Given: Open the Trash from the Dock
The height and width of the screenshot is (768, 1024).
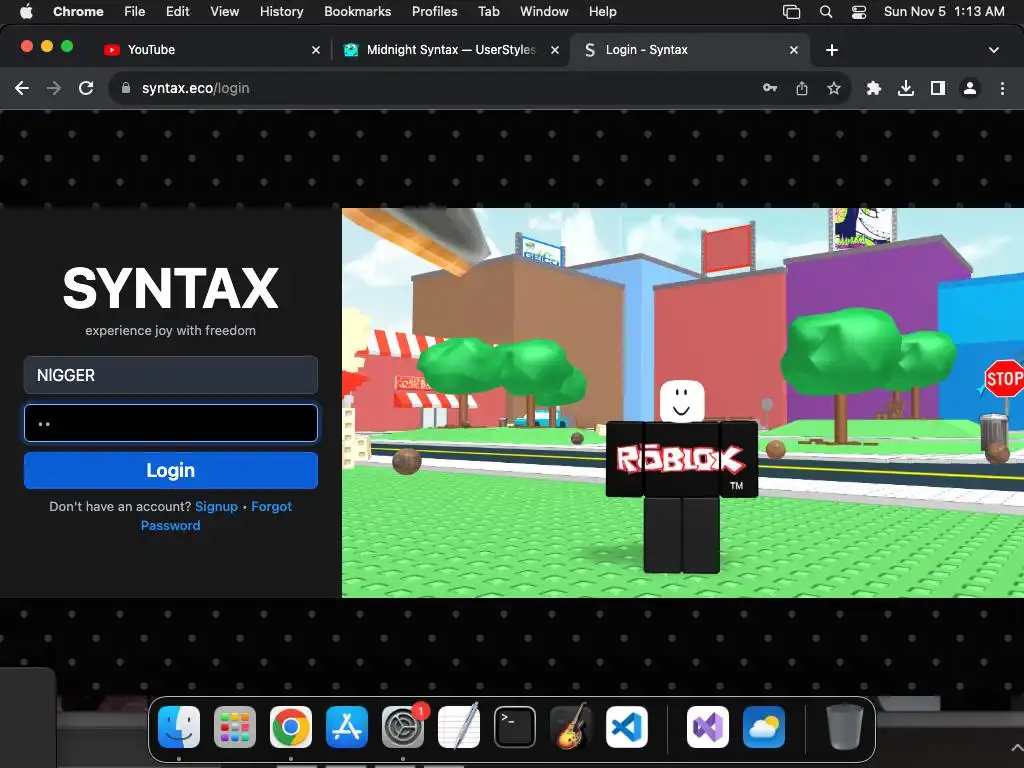Looking at the screenshot, I should coord(845,727).
